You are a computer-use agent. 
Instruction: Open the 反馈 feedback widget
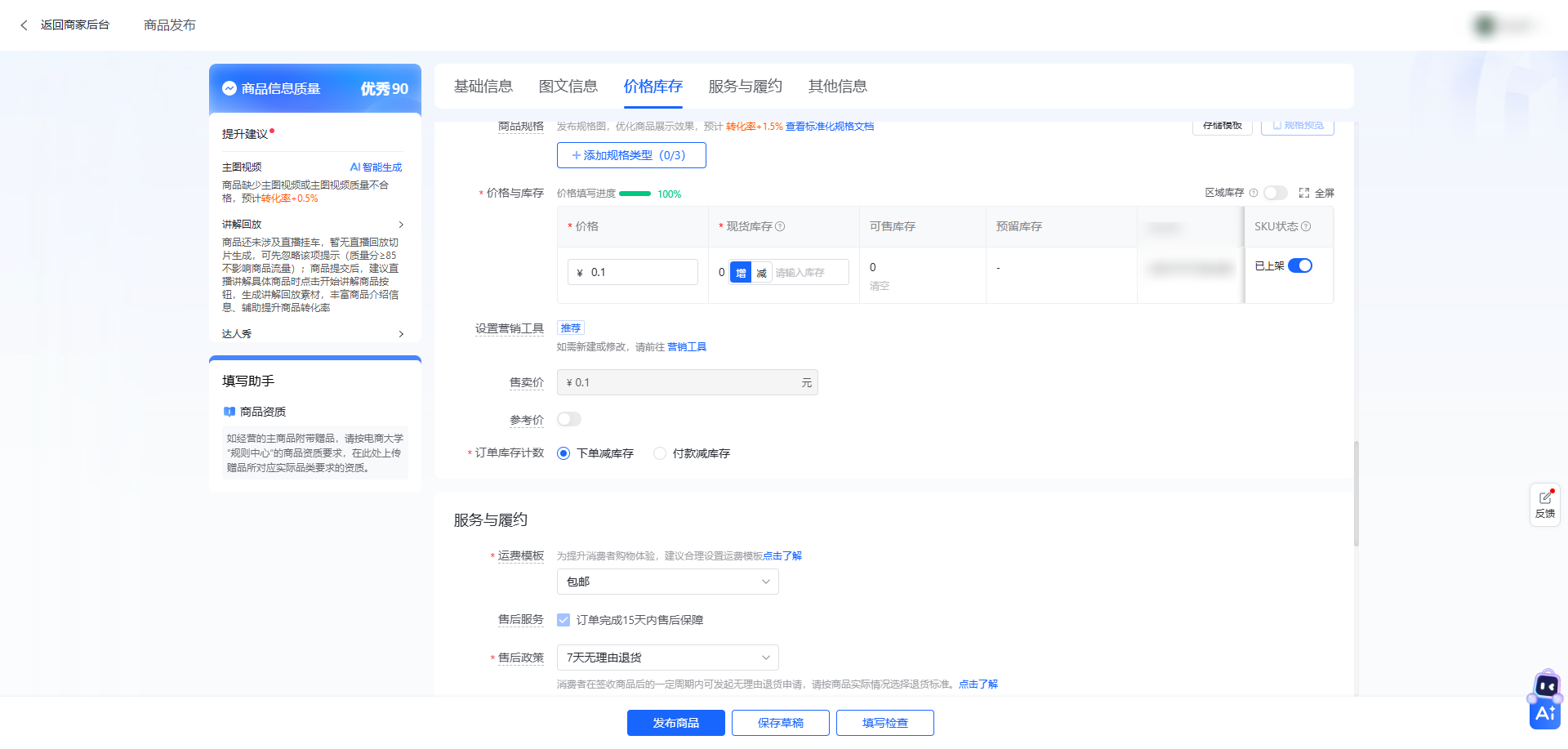click(x=1544, y=504)
